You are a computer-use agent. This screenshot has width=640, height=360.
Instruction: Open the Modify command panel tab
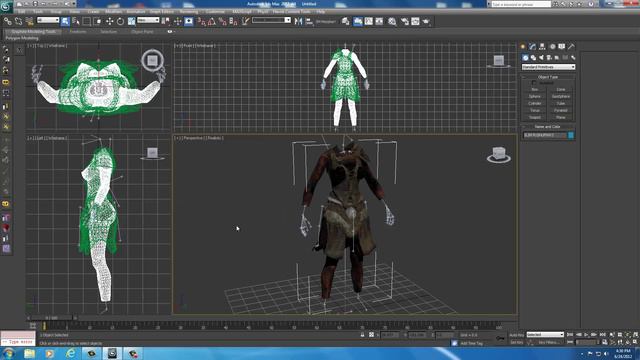click(x=532, y=47)
